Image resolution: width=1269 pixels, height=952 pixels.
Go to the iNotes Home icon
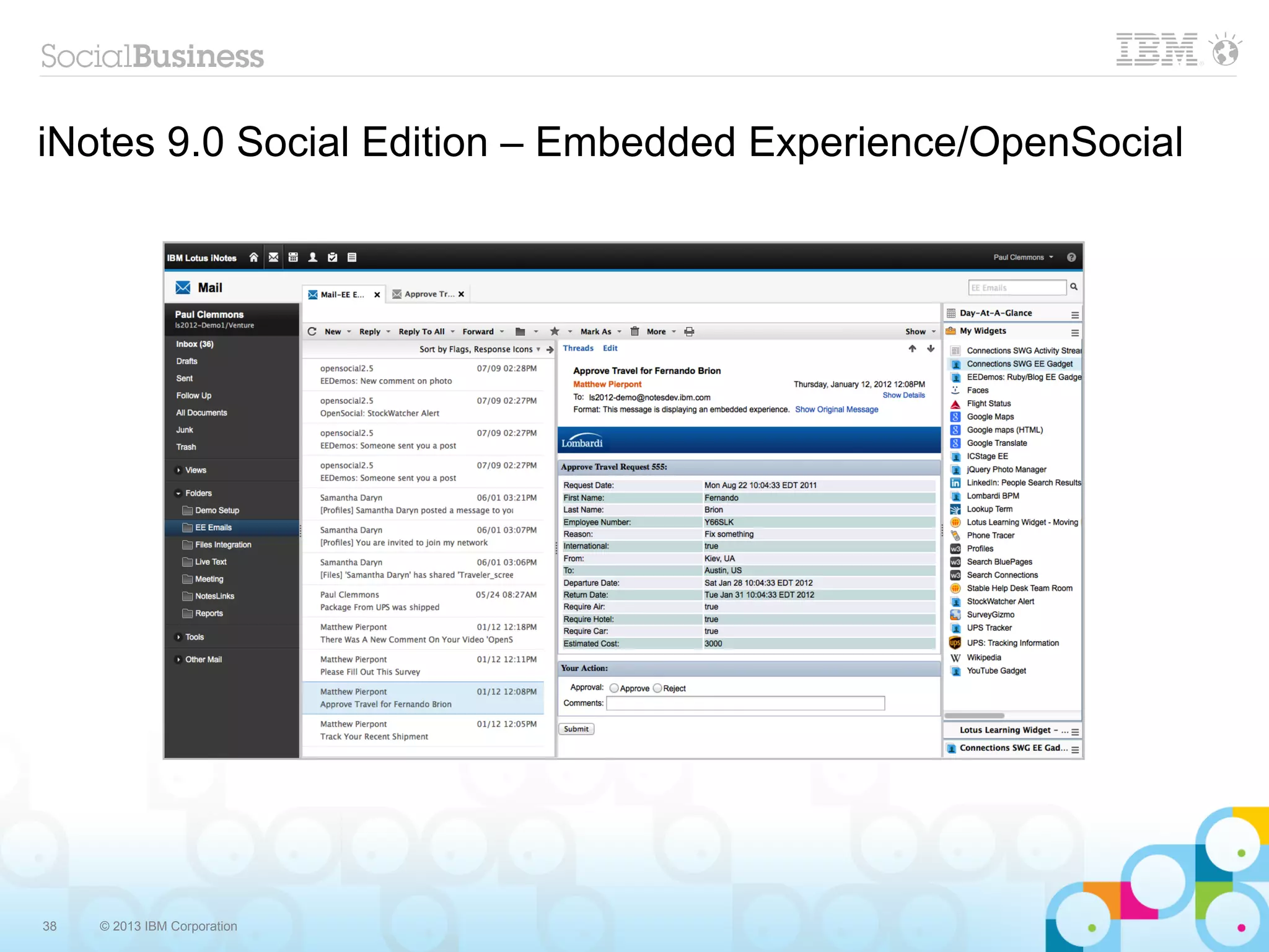253,258
